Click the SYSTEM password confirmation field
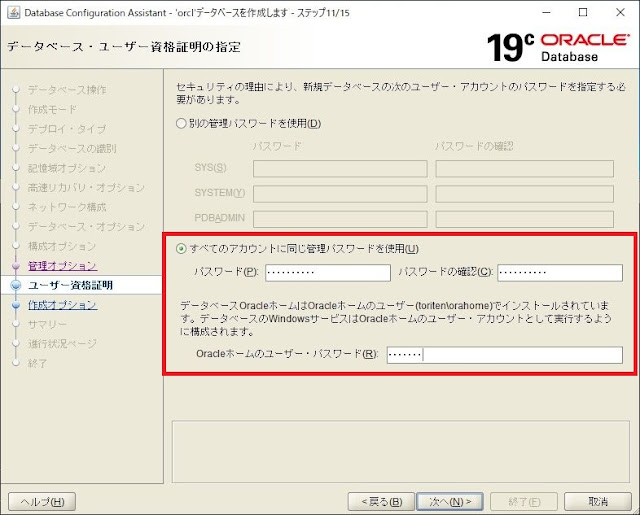The image size is (640, 515). click(524, 194)
